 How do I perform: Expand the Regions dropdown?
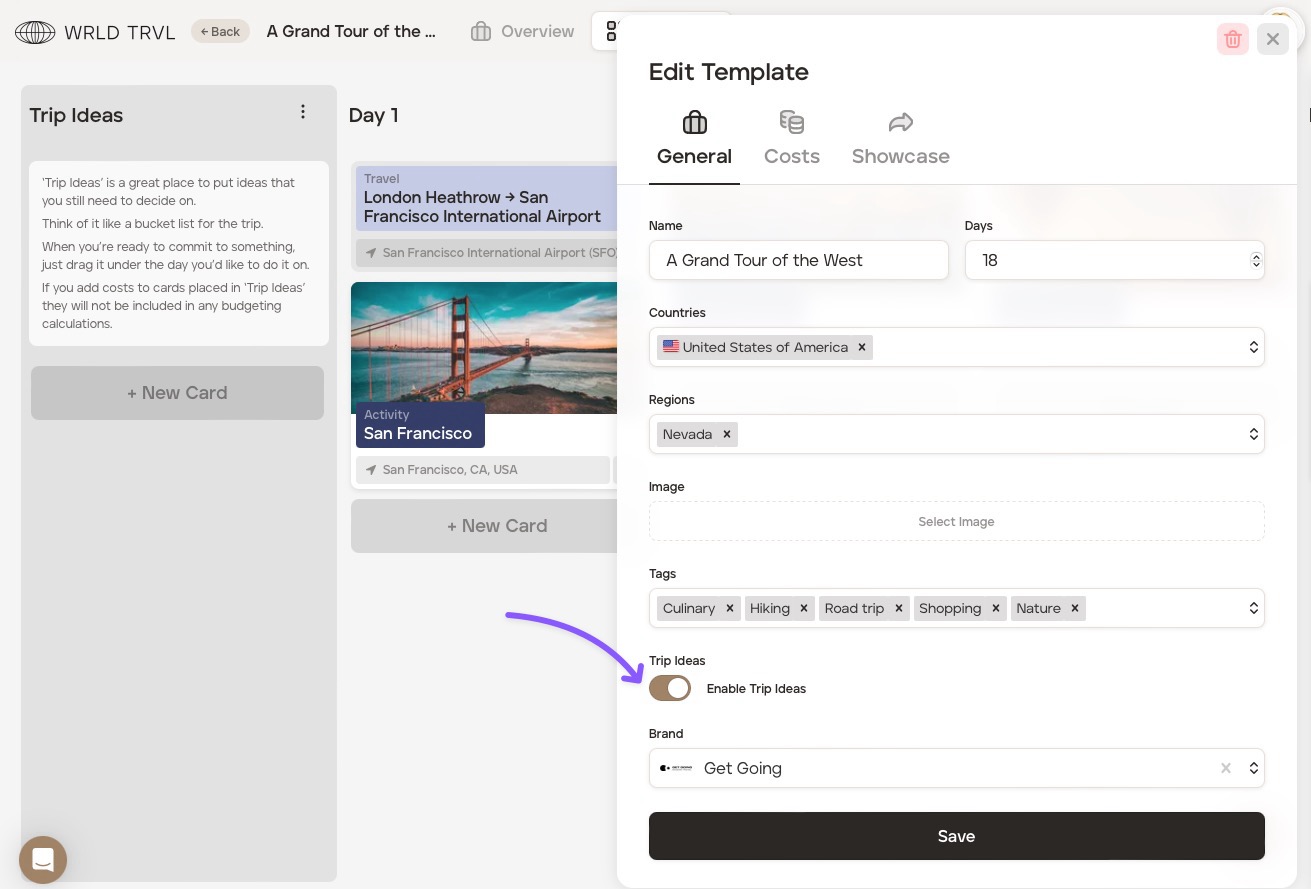click(1253, 434)
